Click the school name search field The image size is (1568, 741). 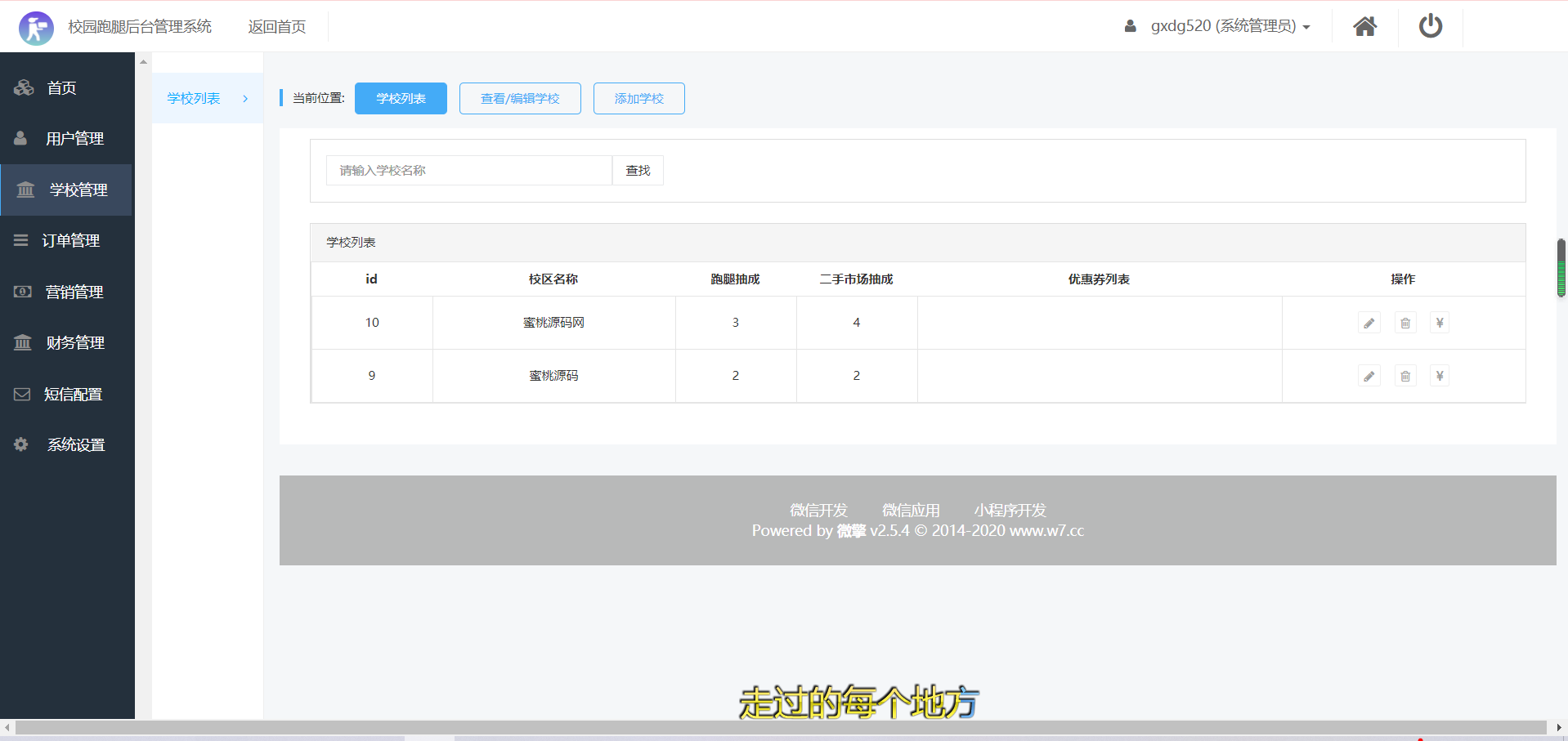pyautogui.click(x=468, y=171)
